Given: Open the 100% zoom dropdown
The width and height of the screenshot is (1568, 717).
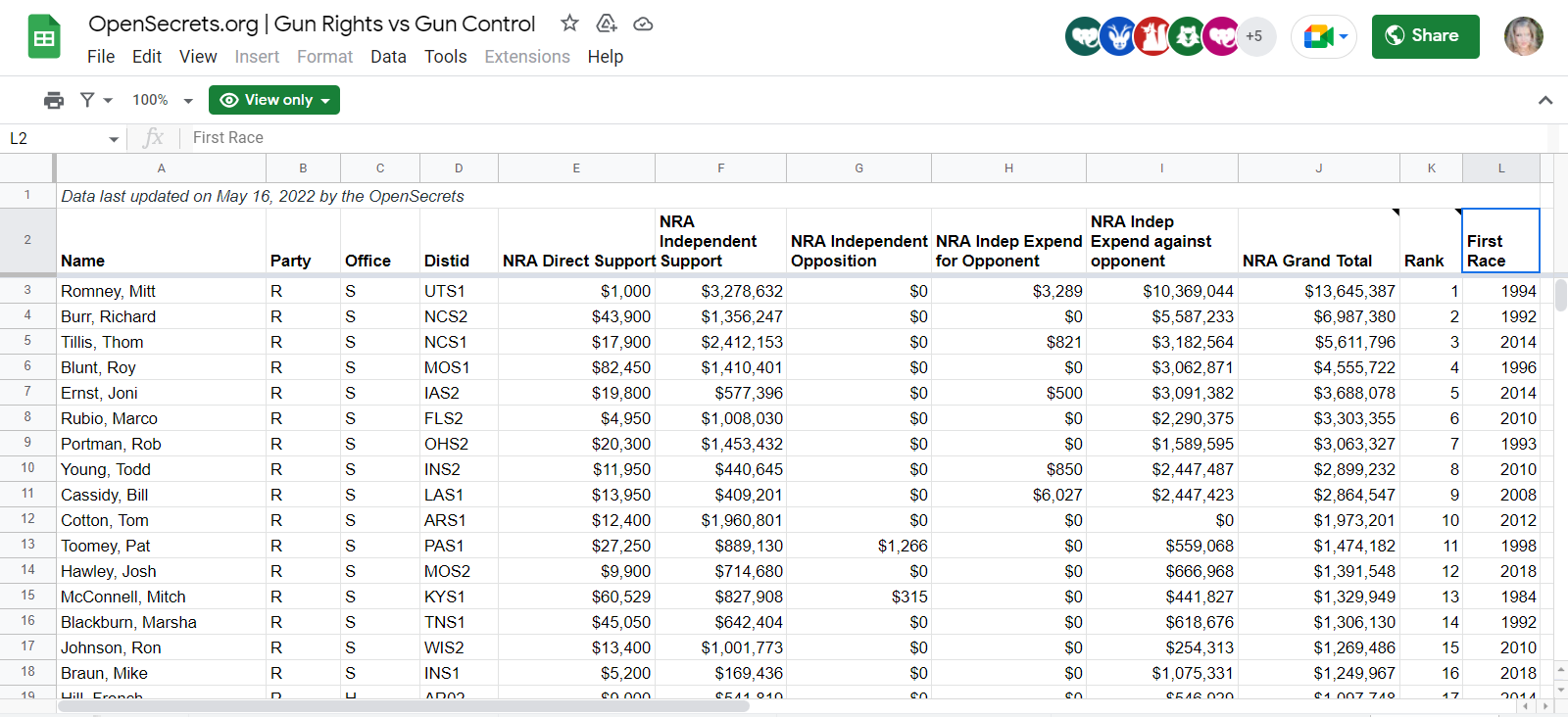Looking at the screenshot, I should (162, 100).
